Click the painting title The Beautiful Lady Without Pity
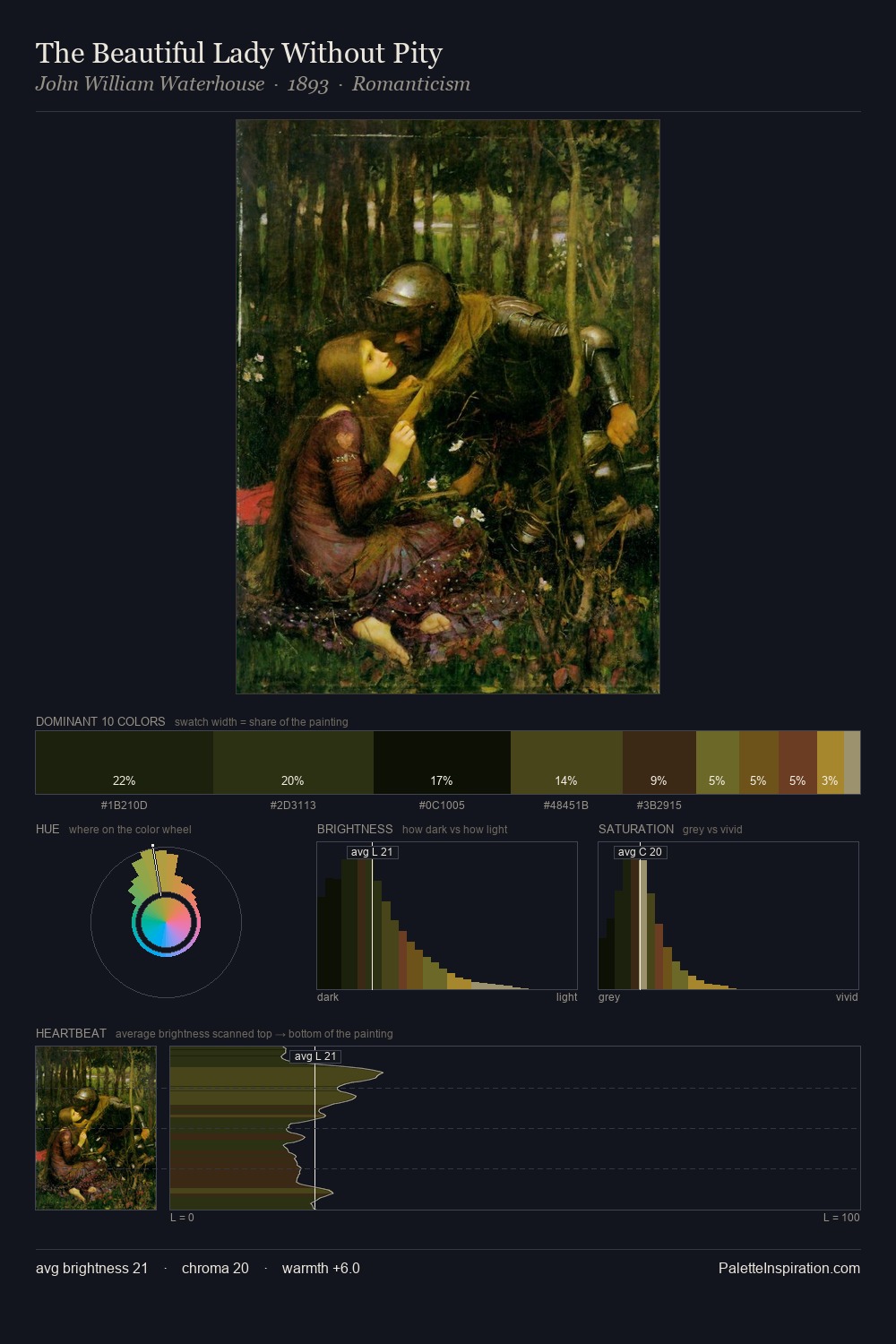 [239, 53]
